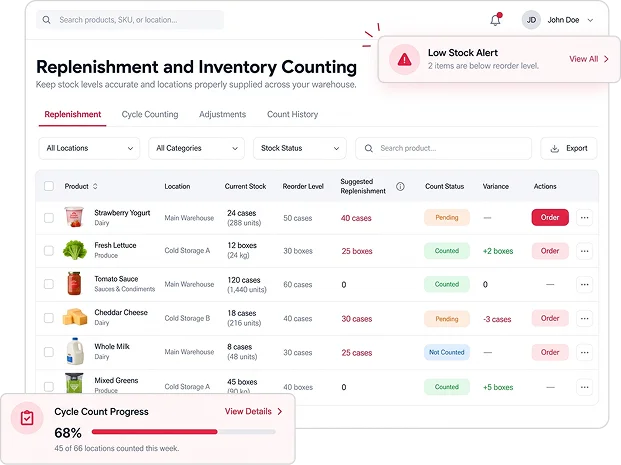The width and height of the screenshot is (621, 465).
Task: Open the more options menu for Tomato Sauce
Action: [584, 284]
